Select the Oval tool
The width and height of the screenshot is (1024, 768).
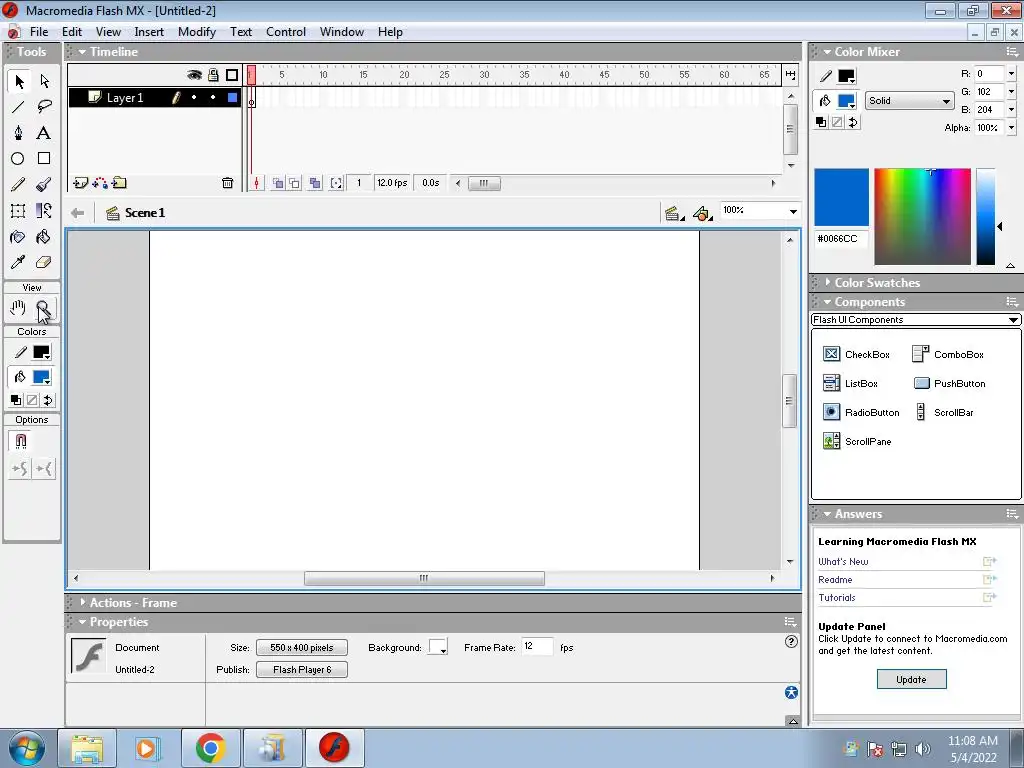pyautogui.click(x=18, y=159)
